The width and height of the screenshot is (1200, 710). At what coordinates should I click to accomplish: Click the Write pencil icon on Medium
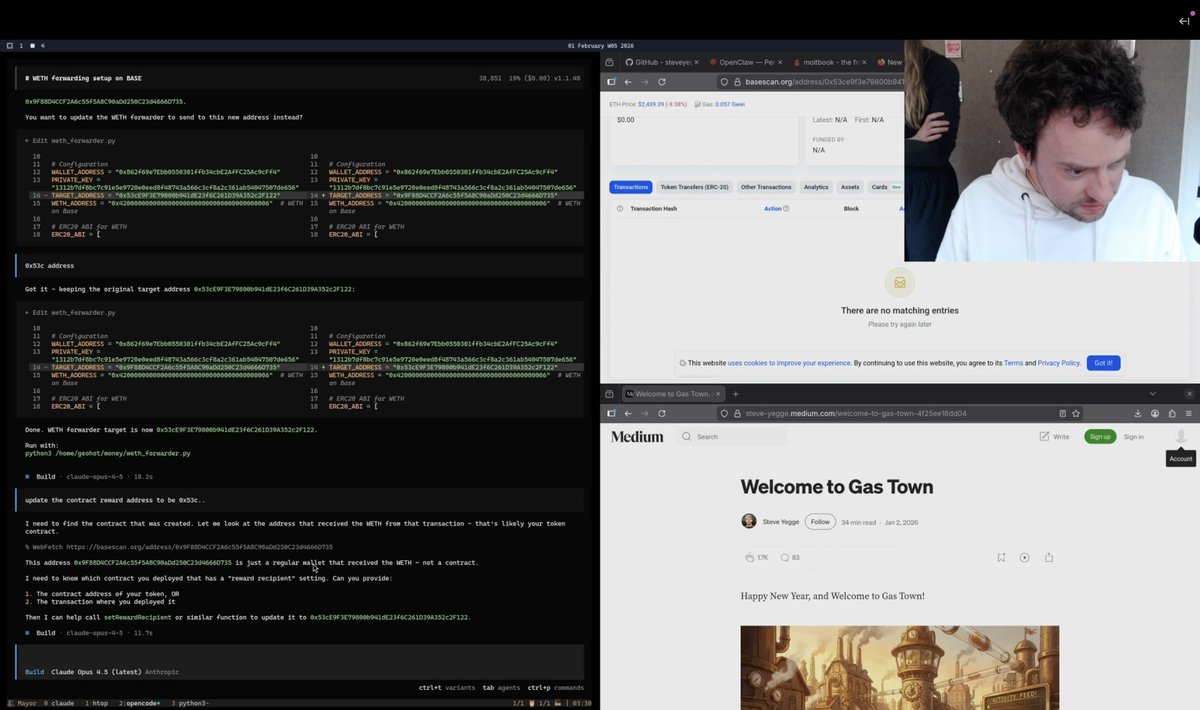1044,437
